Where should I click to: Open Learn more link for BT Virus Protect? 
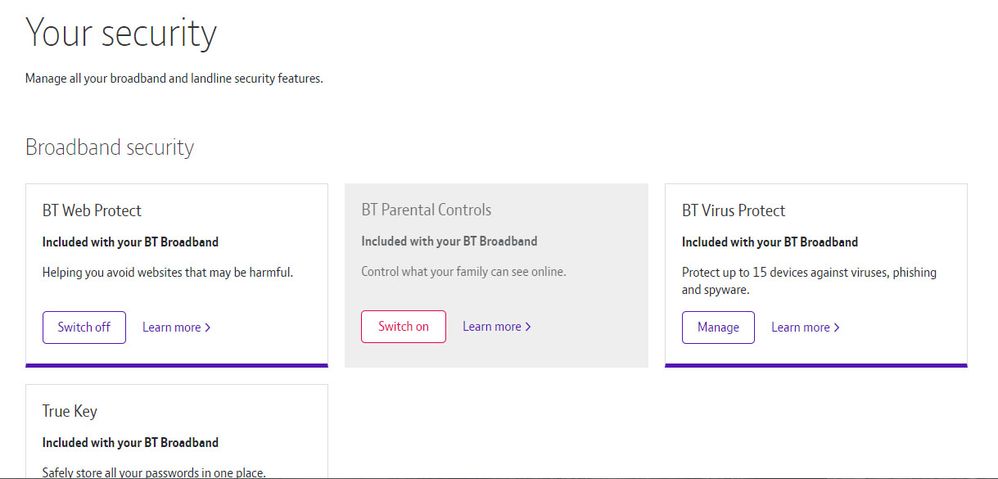coord(800,327)
